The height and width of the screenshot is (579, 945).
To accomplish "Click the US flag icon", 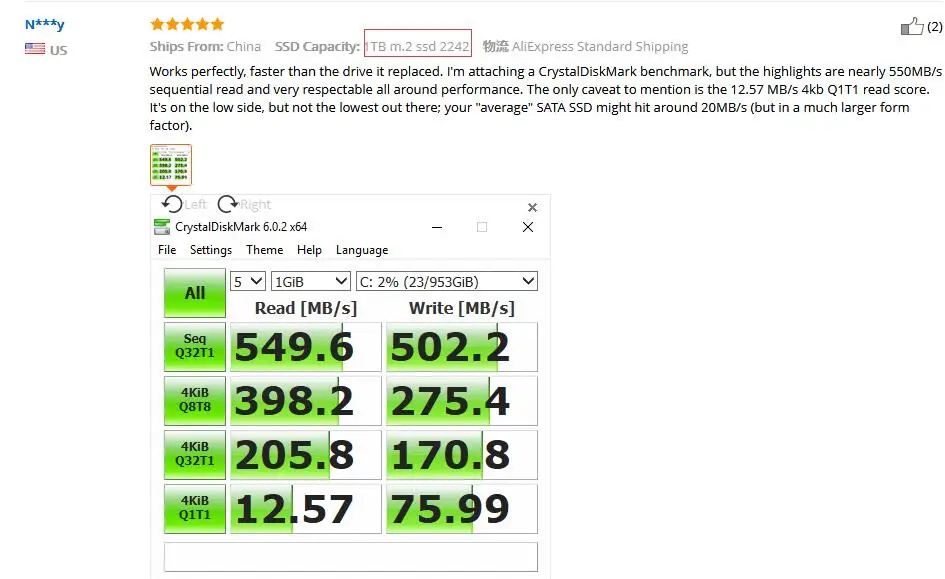I will 35,49.
